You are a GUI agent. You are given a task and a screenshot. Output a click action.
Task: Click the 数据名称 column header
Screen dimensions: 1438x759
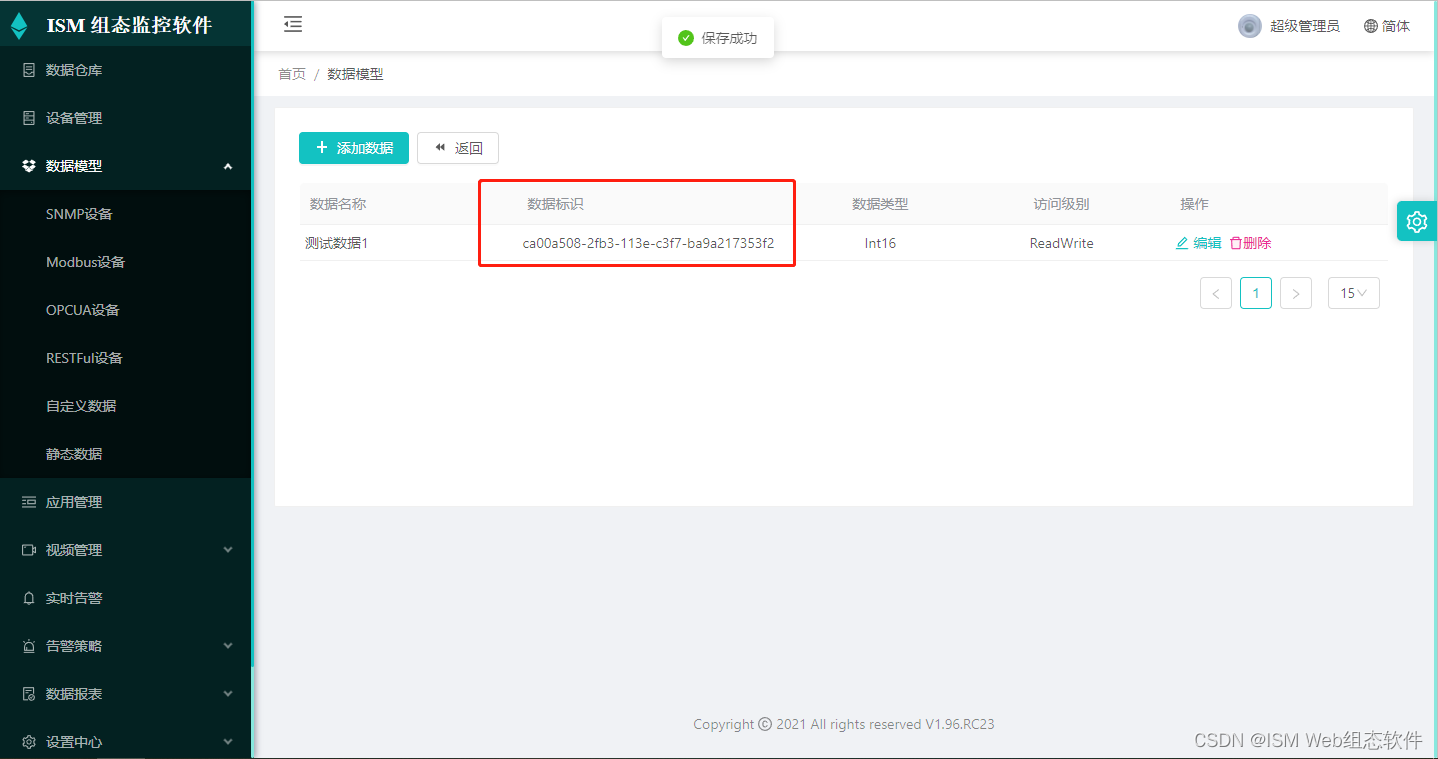pos(338,204)
